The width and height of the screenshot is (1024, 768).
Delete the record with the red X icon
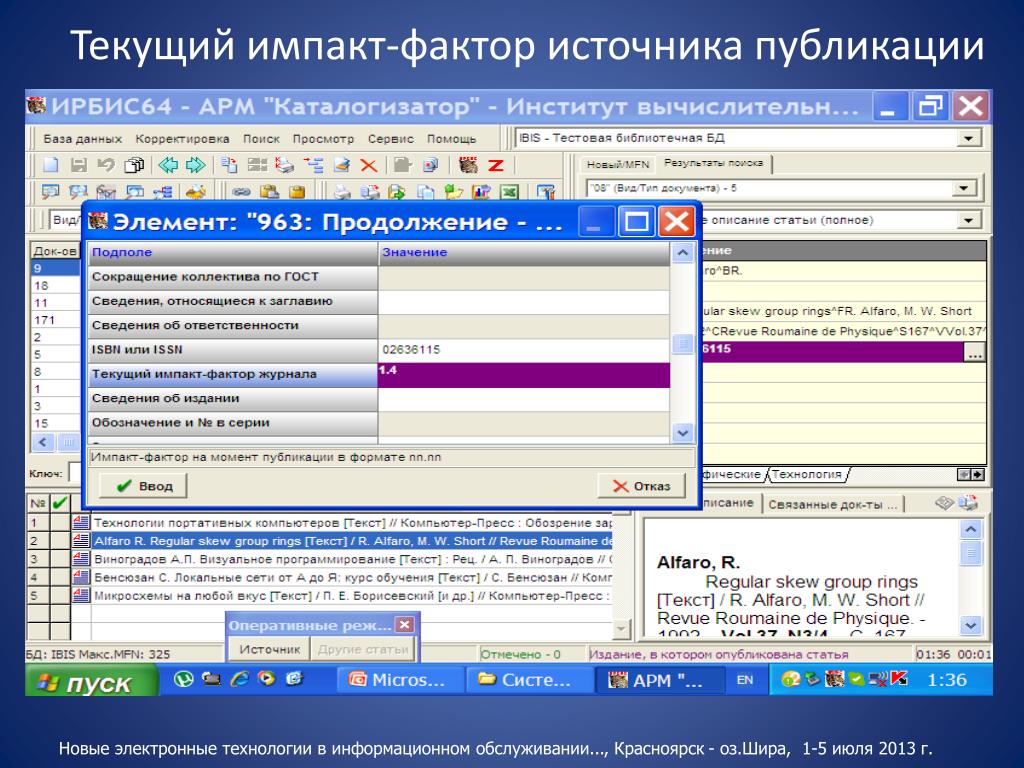[x=369, y=165]
